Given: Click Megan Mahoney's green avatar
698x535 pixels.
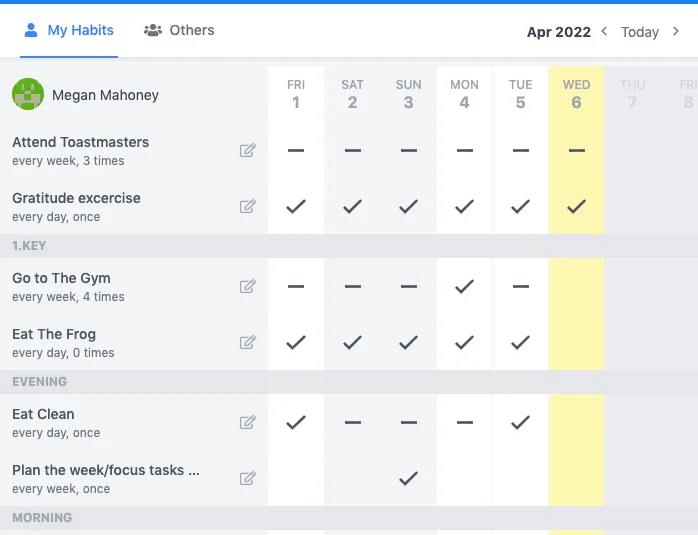Looking at the screenshot, I should pos(28,95).
